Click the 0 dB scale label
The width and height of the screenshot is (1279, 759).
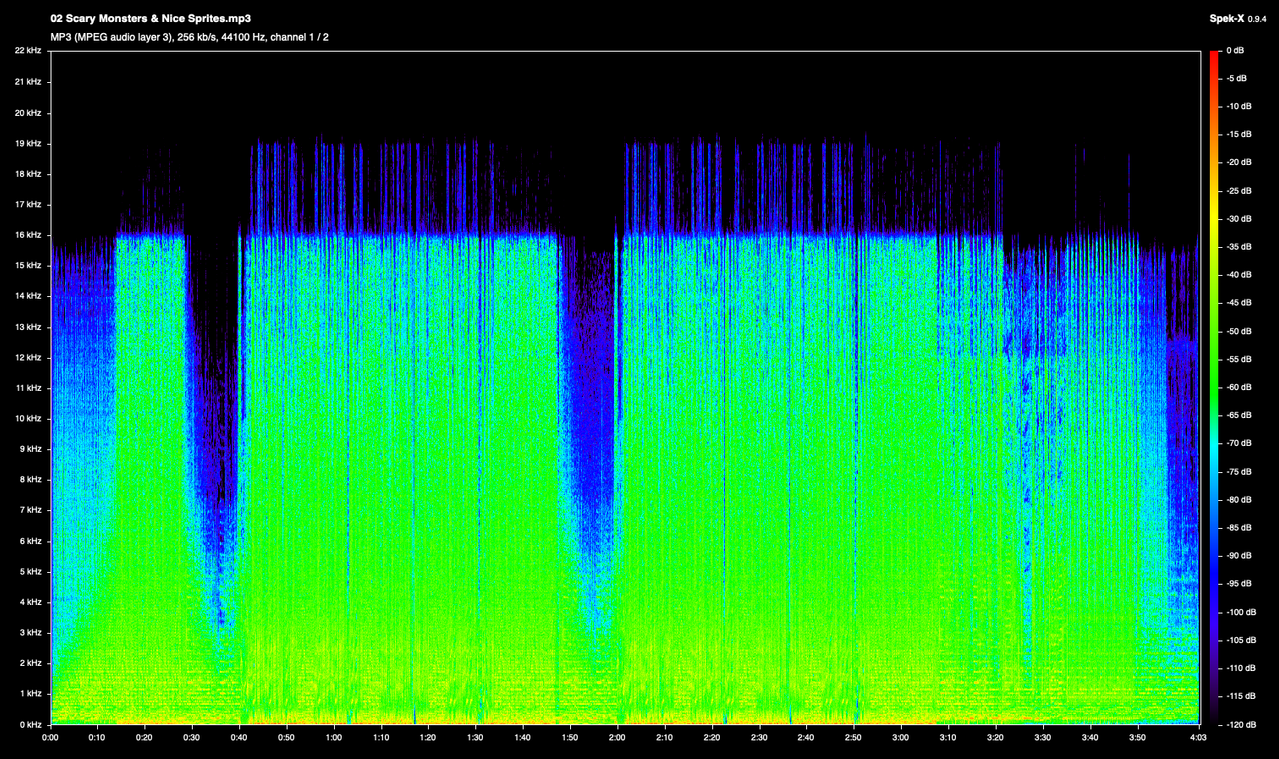1234,51
